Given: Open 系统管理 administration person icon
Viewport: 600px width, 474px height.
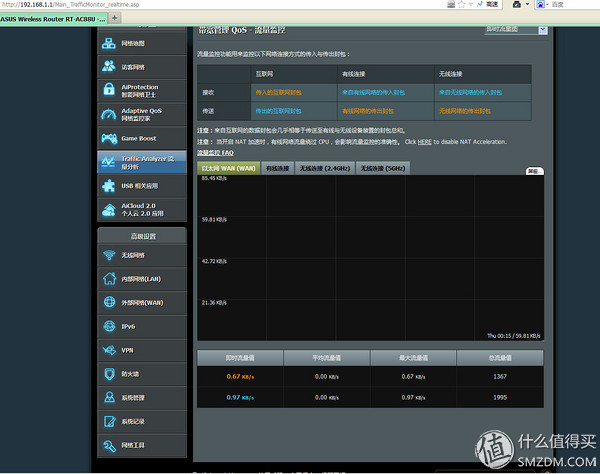Looking at the screenshot, I should click(x=109, y=397).
